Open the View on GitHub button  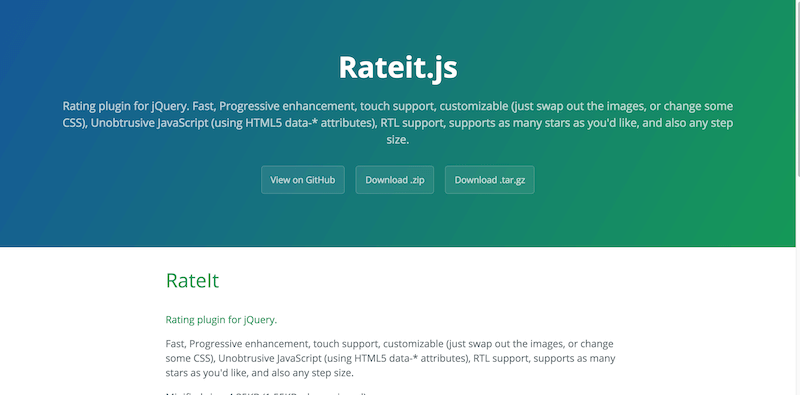(303, 180)
